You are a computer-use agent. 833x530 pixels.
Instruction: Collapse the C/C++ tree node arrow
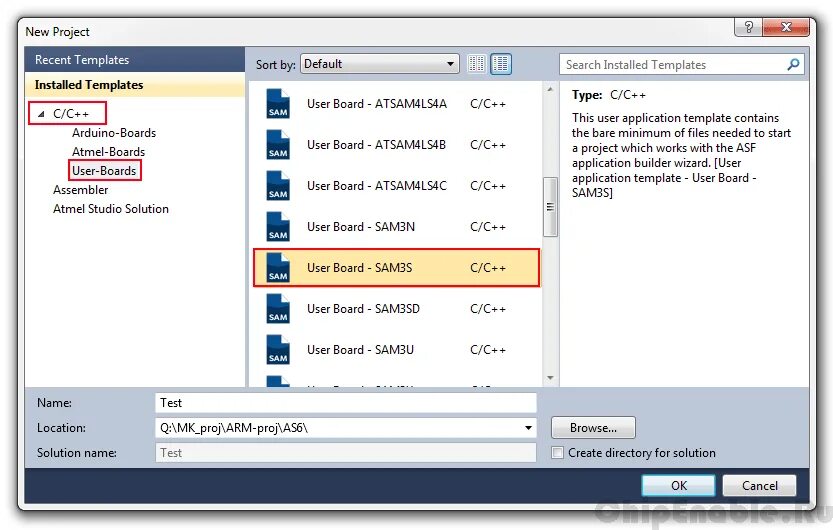coord(41,114)
